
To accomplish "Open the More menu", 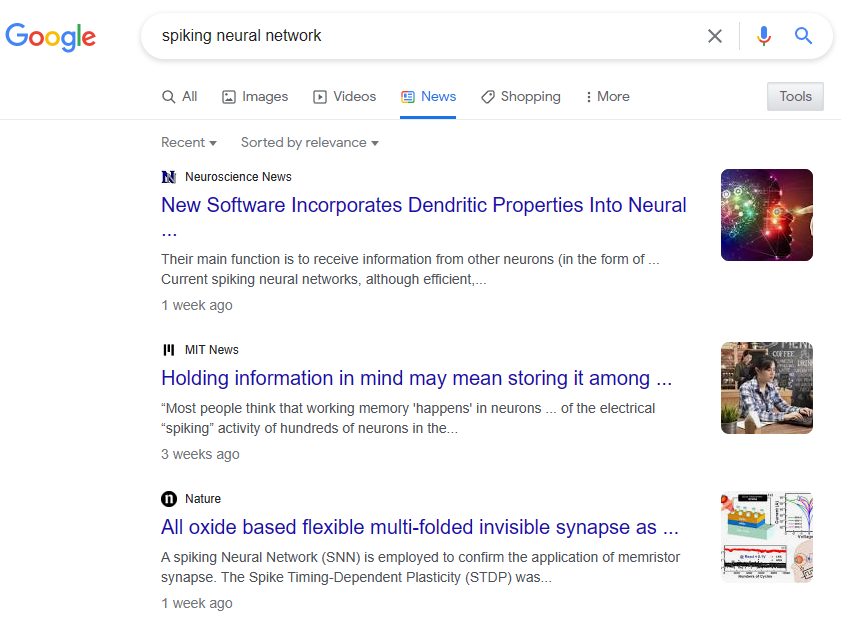I will tap(608, 97).
